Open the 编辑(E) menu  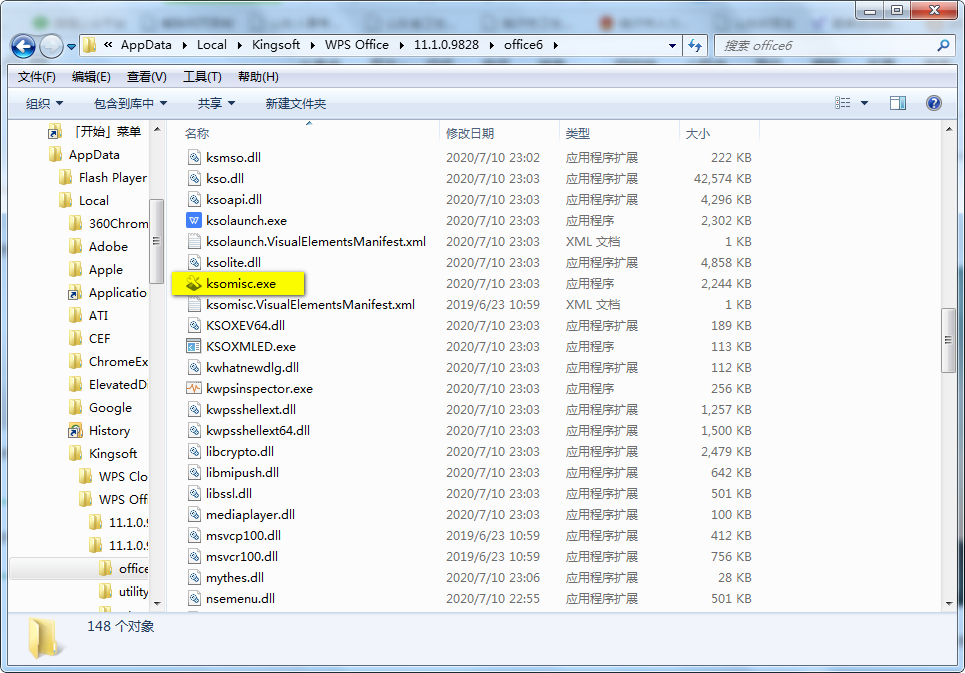pyautogui.click(x=91, y=77)
